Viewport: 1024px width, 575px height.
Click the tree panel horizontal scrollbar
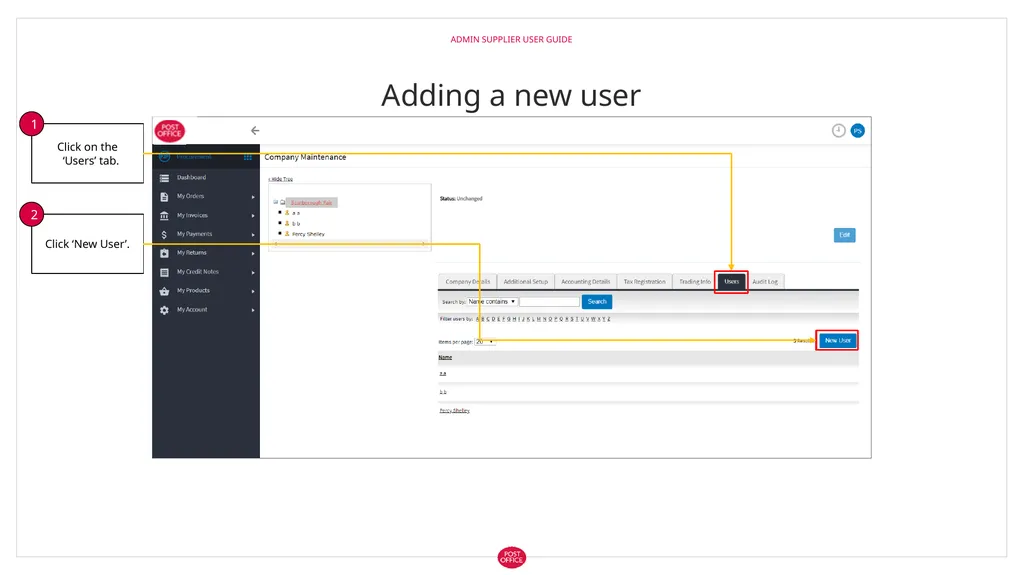[349, 244]
